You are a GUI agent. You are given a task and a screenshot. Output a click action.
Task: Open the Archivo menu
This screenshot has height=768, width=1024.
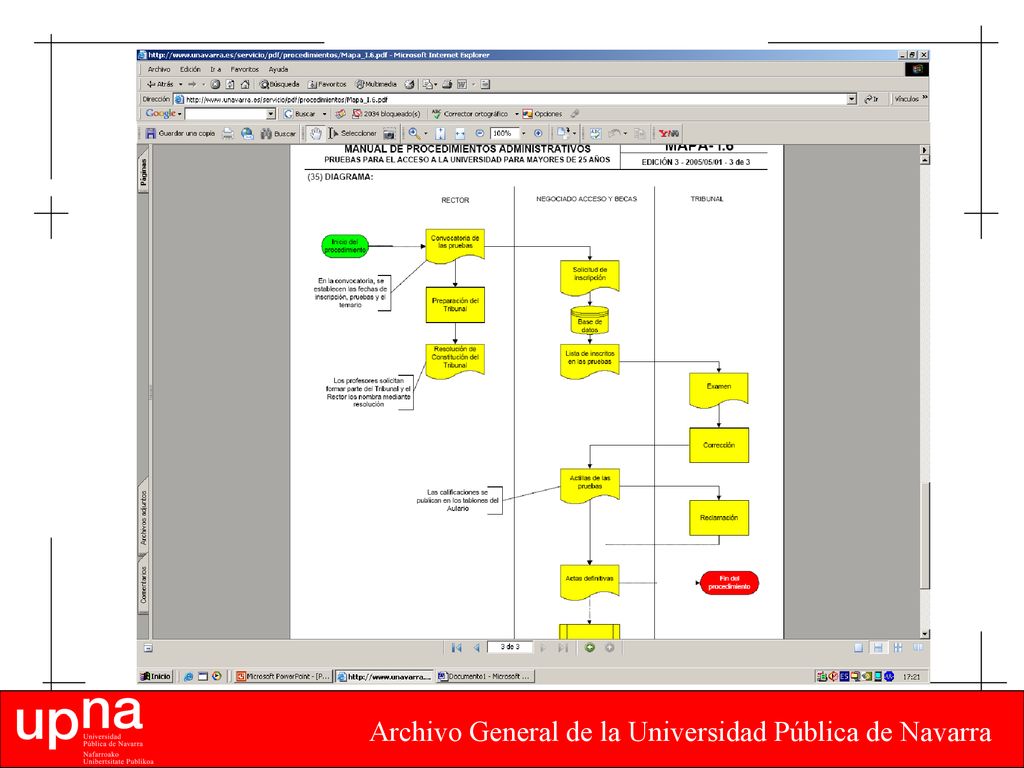coord(159,69)
